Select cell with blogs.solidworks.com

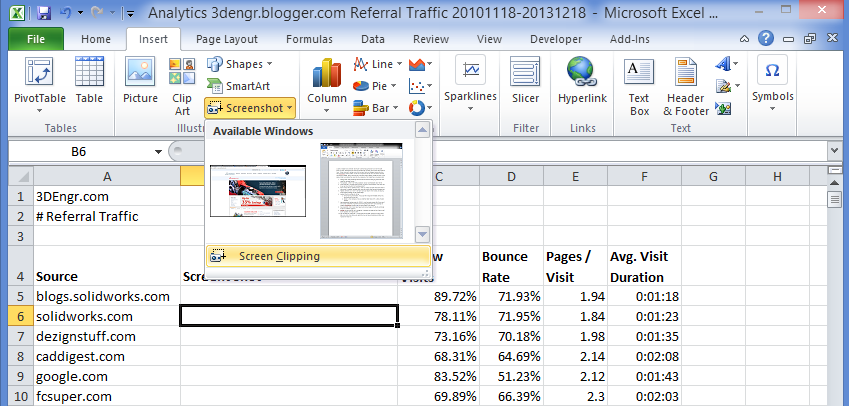click(107, 296)
